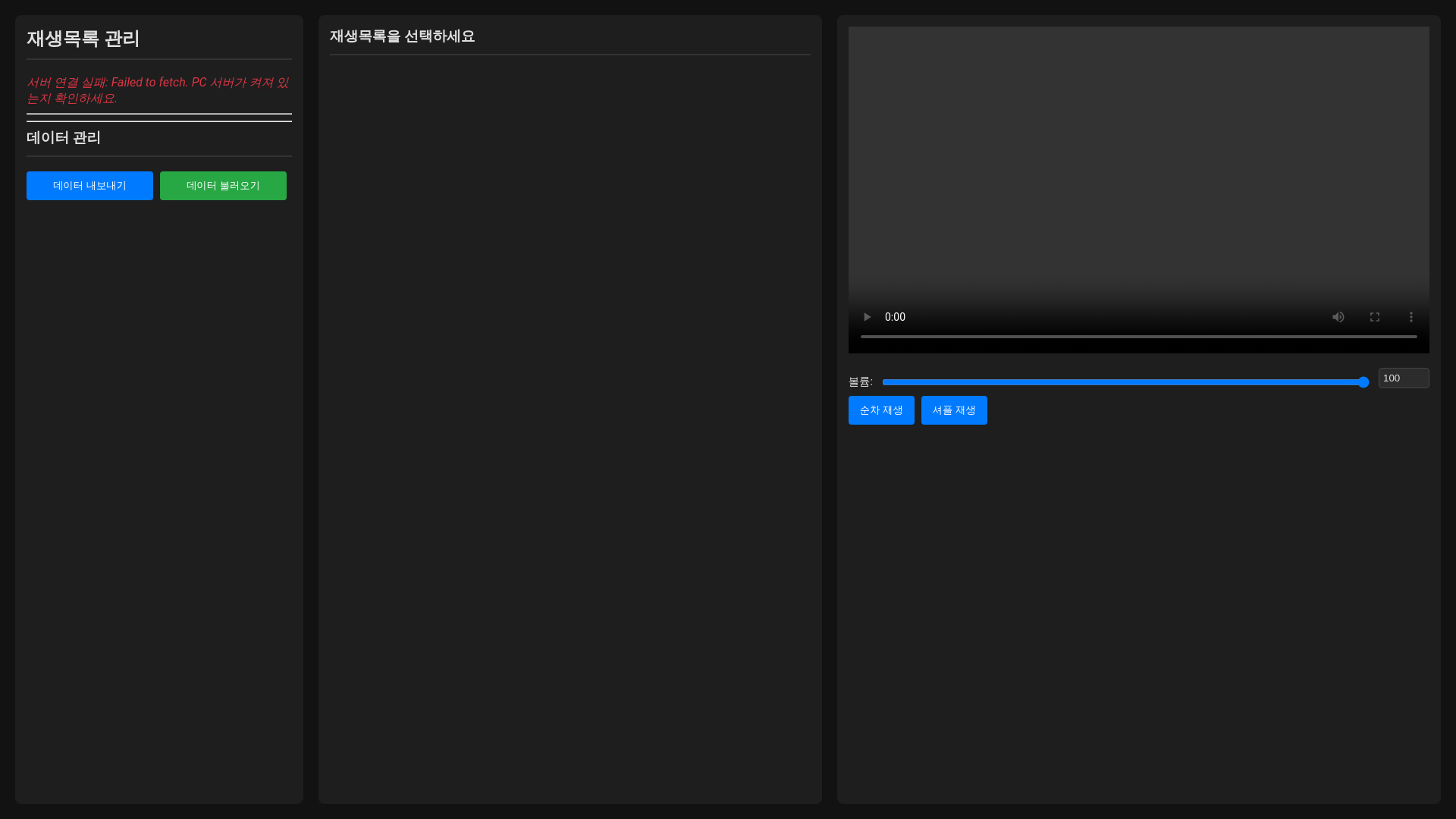Start shuffle playback with 셔플 재생
The image size is (1456, 819).
point(954,410)
